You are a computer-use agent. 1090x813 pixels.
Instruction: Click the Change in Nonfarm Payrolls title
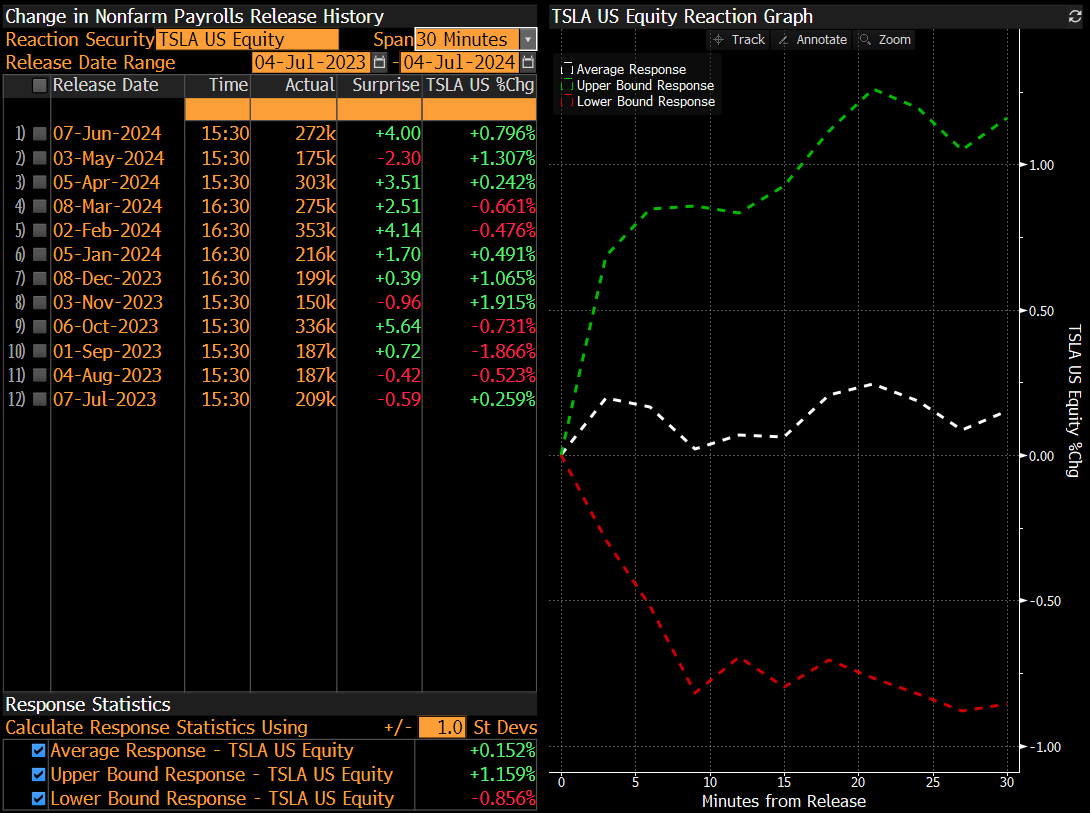(x=195, y=16)
